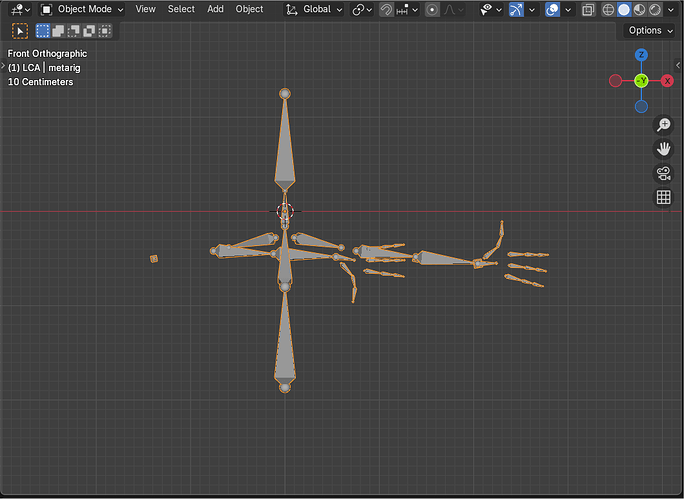Toggle proportional editing
Viewport: 684px width, 499px height.
(x=432, y=9)
